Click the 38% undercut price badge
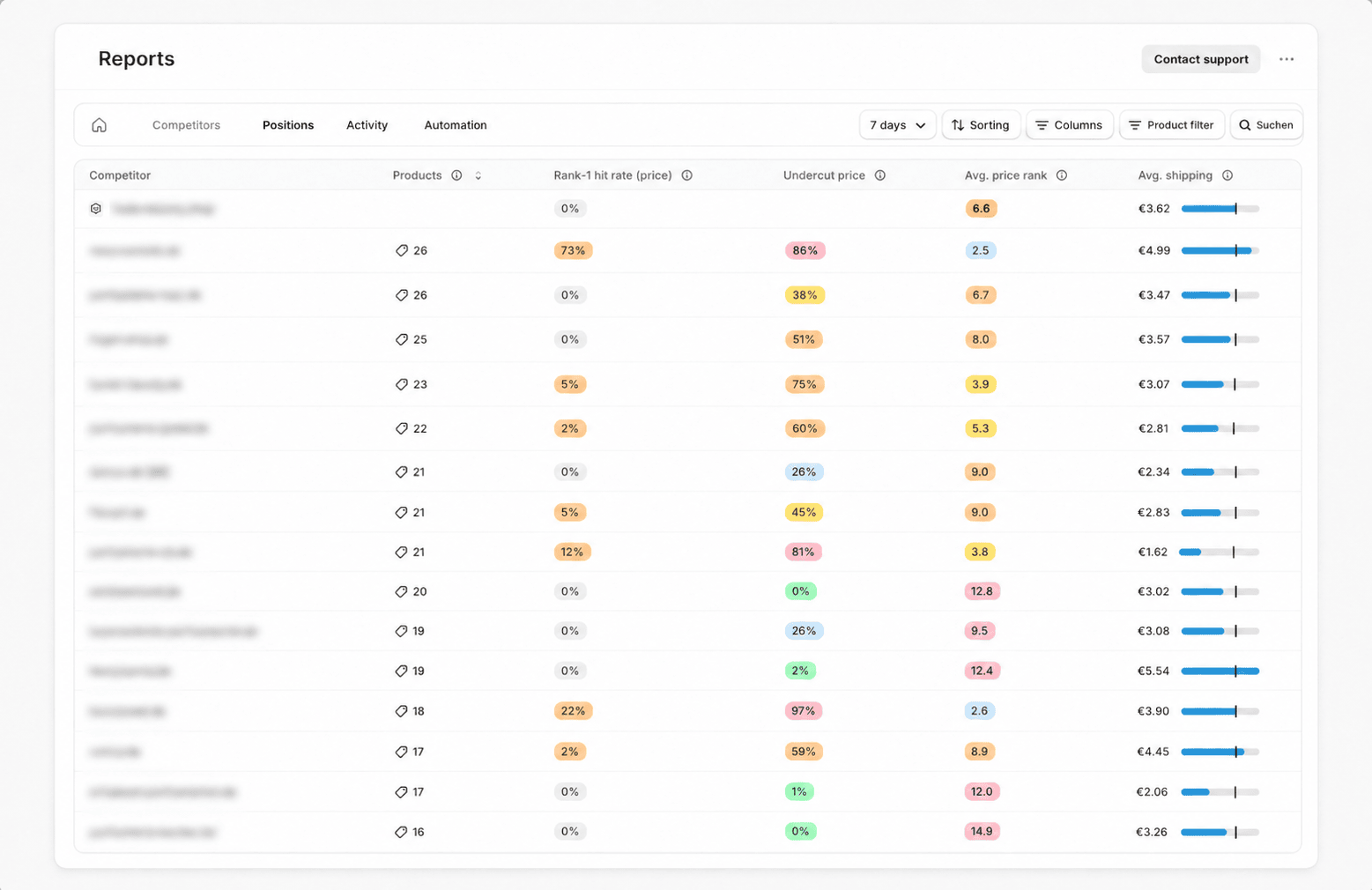This screenshot has width=1372, height=890. pyautogui.click(x=805, y=295)
